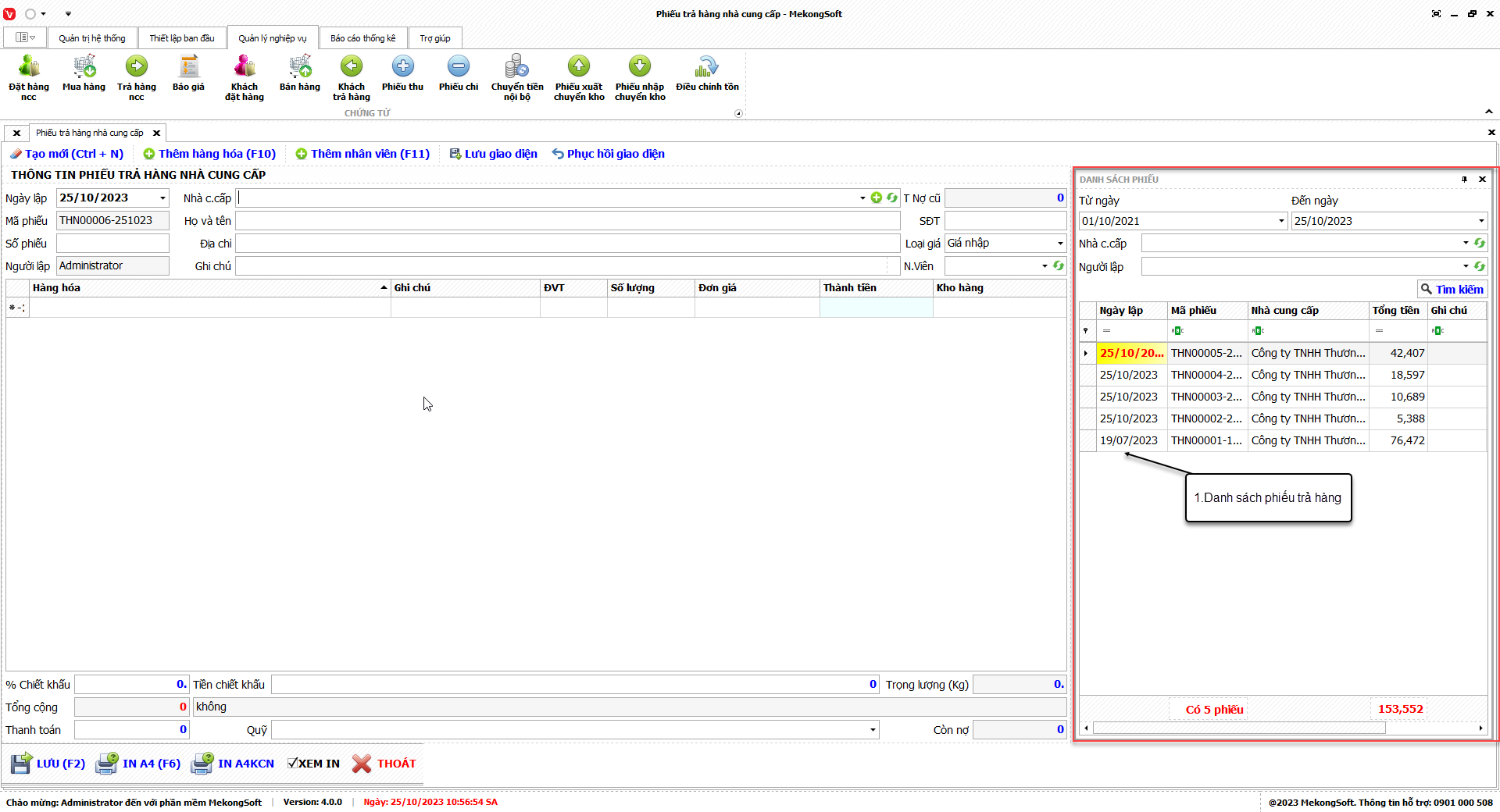Open the Thiết lập ban đầu tab
The image size is (1500, 812).
click(x=181, y=38)
